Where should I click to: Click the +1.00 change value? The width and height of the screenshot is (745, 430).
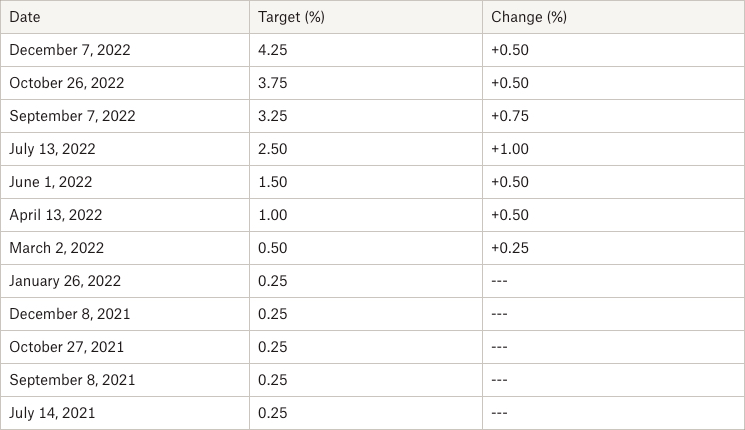point(510,149)
